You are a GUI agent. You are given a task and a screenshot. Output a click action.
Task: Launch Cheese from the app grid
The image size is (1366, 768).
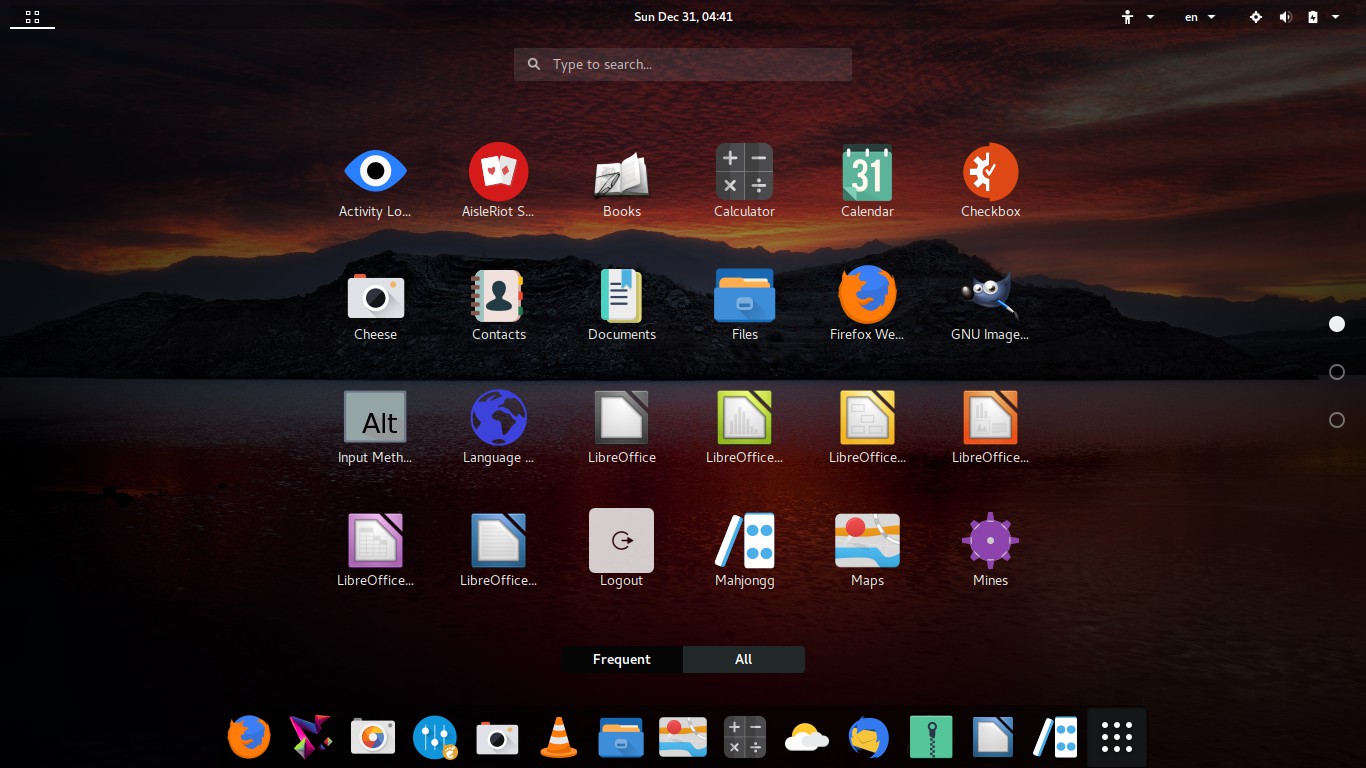pyautogui.click(x=375, y=296)
